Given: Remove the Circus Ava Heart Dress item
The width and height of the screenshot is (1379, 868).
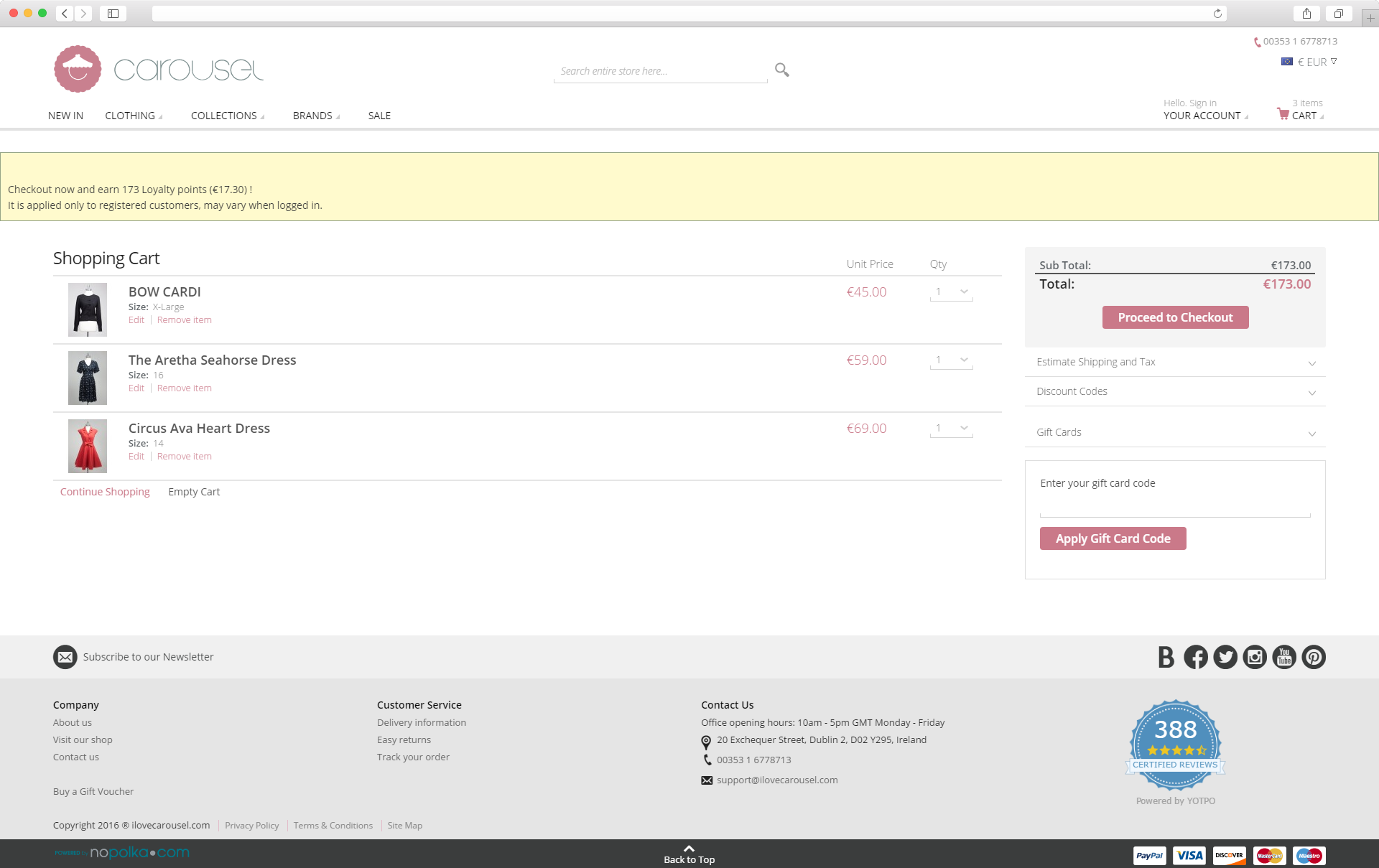Looking at the screenshot, I should pyautogui.click(x=184, y=457).
